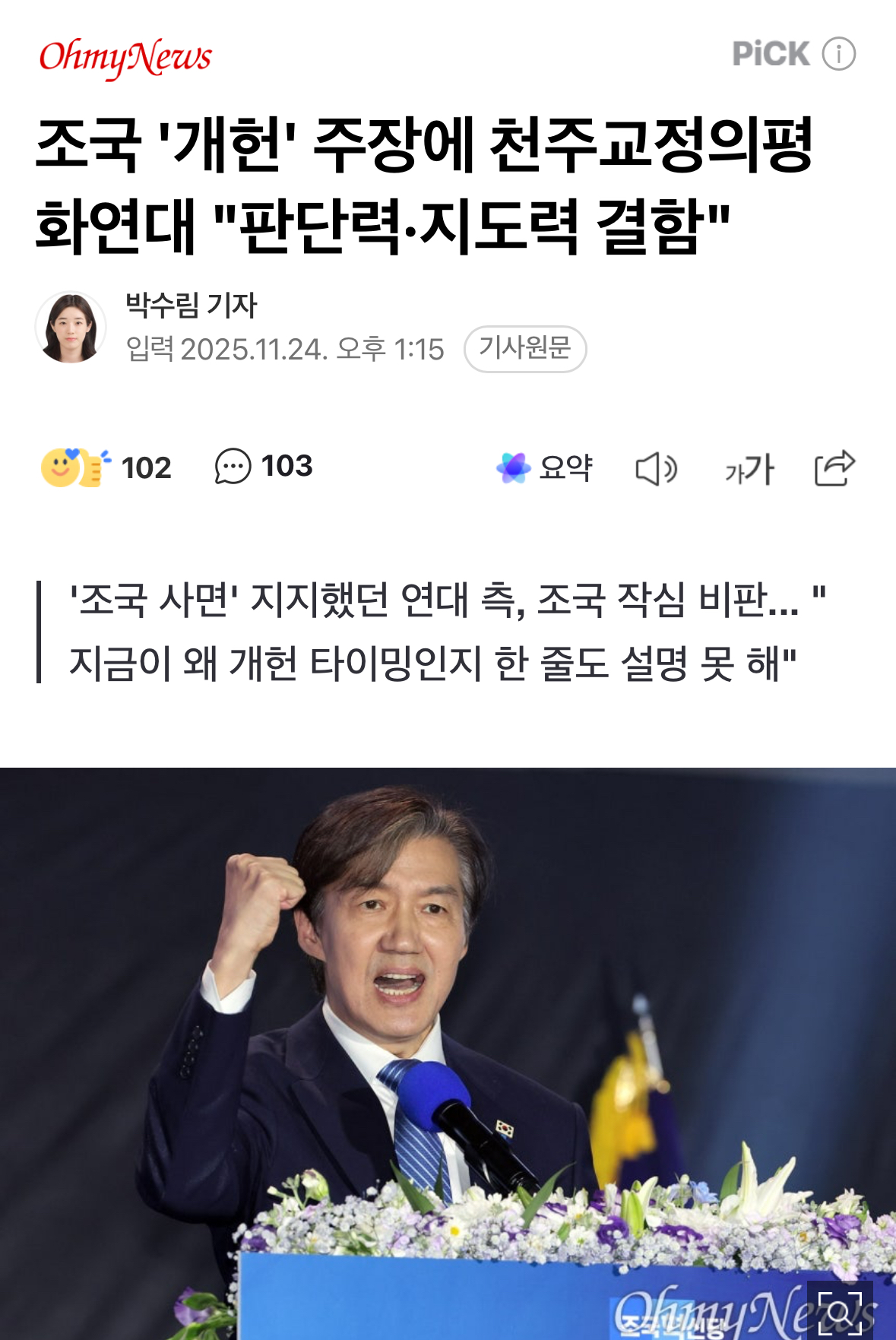Open the podium speaker article photo

pyautogui.click(x=448, y=1053)
